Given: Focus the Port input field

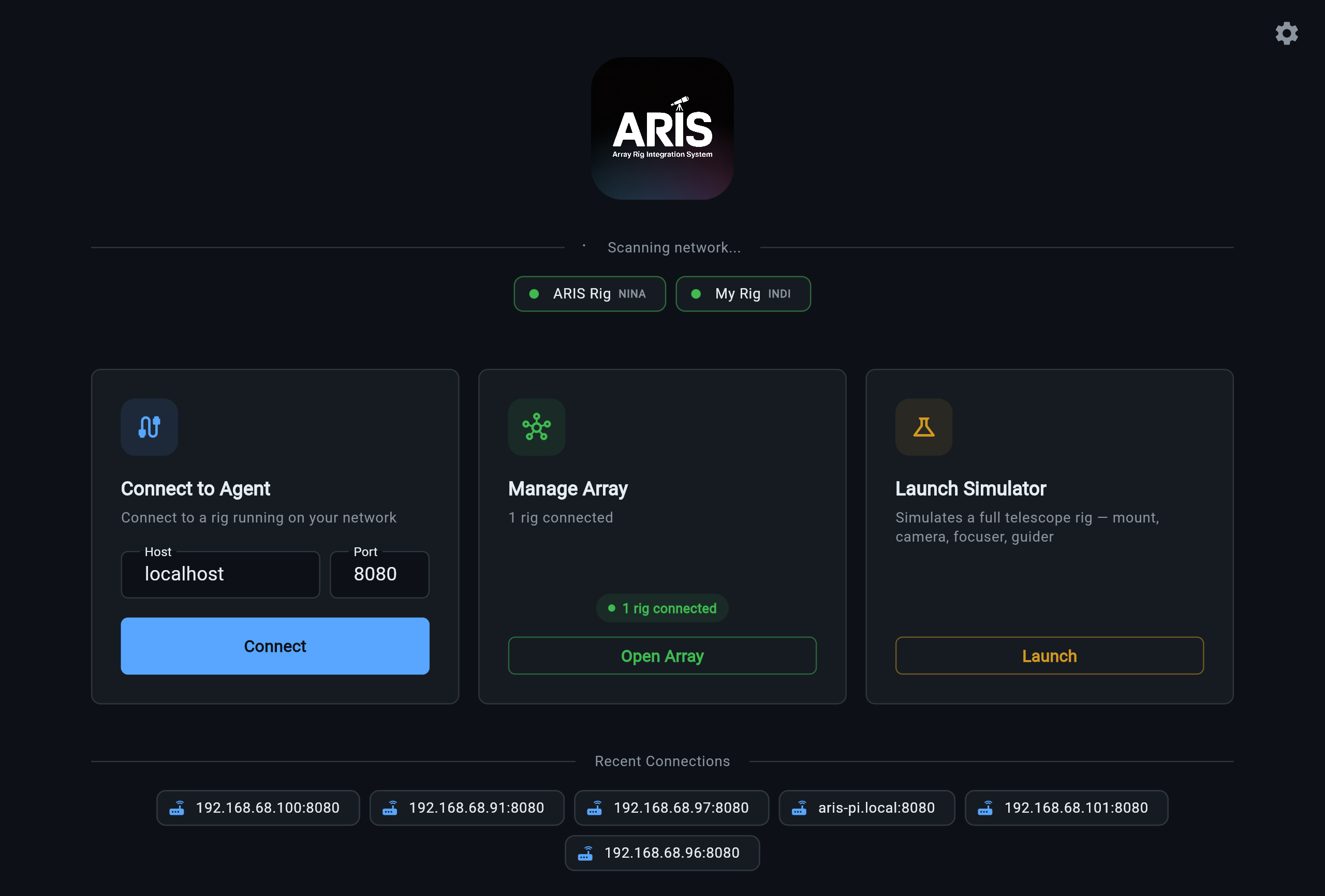Looking at the screenshot, I should click(379, 574).
